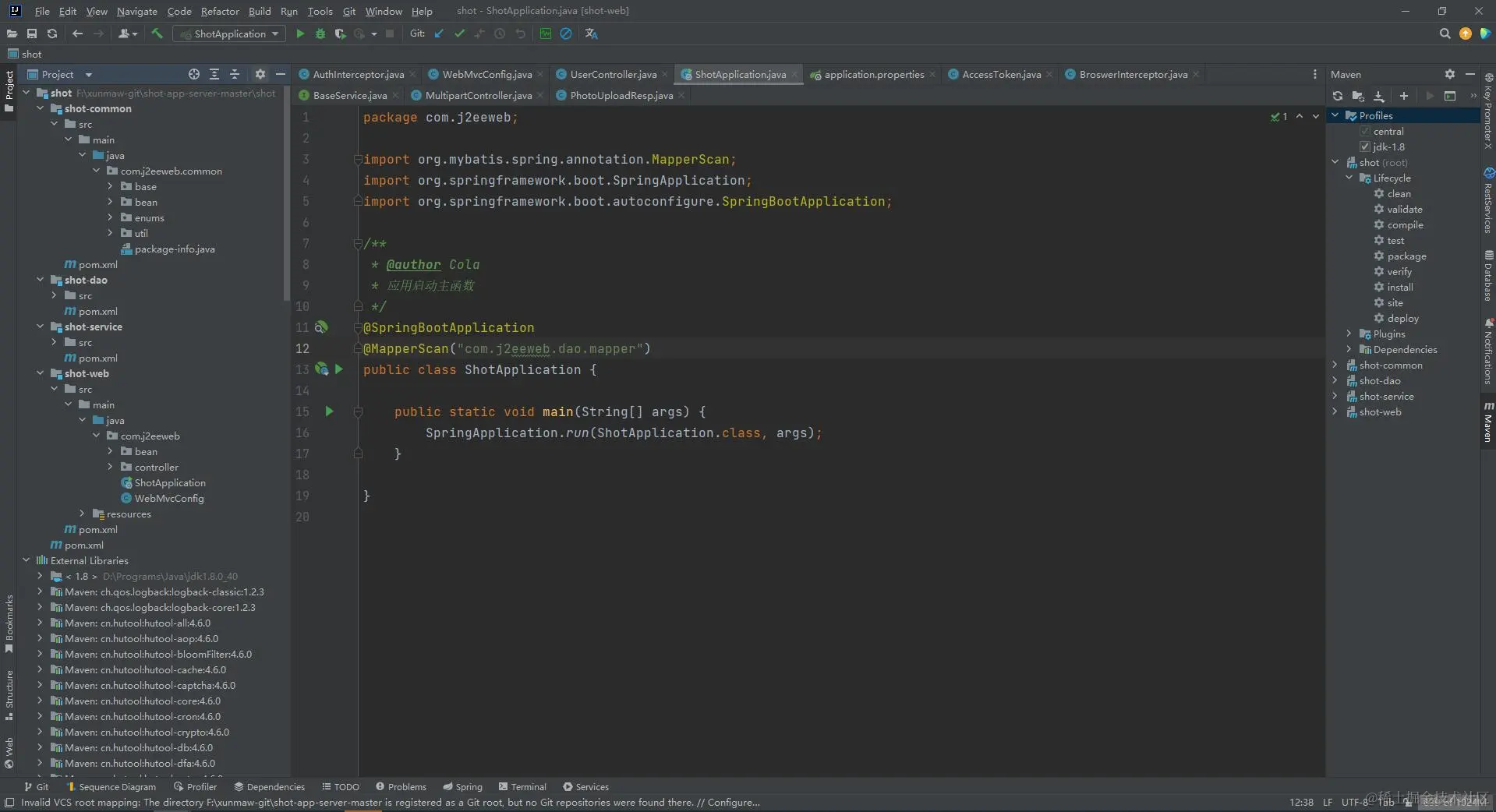Hide the Maven tool window with minus
The image size is (1496, 812).
pyautogui.click(x=1470, y=74)
